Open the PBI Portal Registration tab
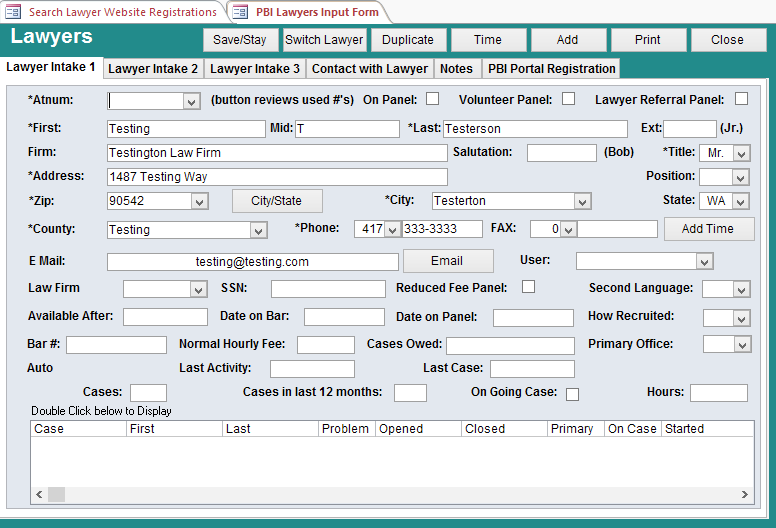 552,69
